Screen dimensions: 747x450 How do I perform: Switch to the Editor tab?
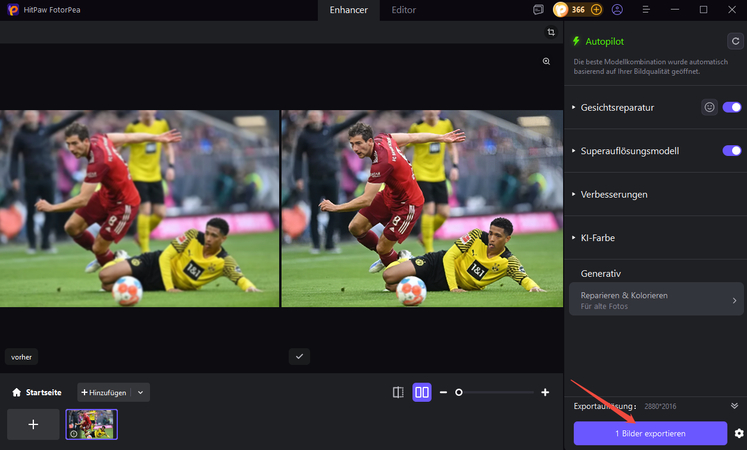(404, 10)
